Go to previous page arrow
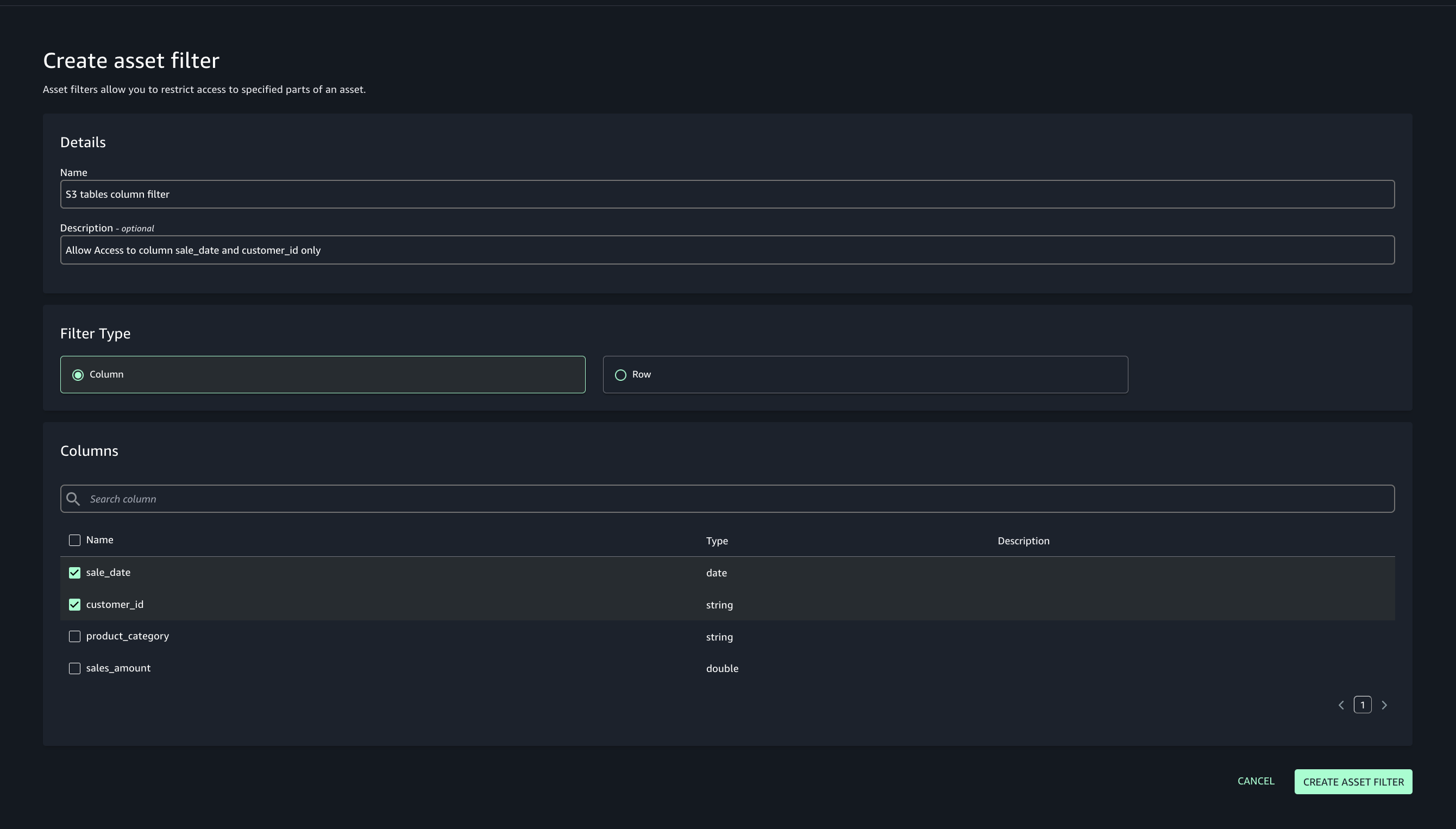This screenshot has height=829, width=1456. click(1341, 705)
